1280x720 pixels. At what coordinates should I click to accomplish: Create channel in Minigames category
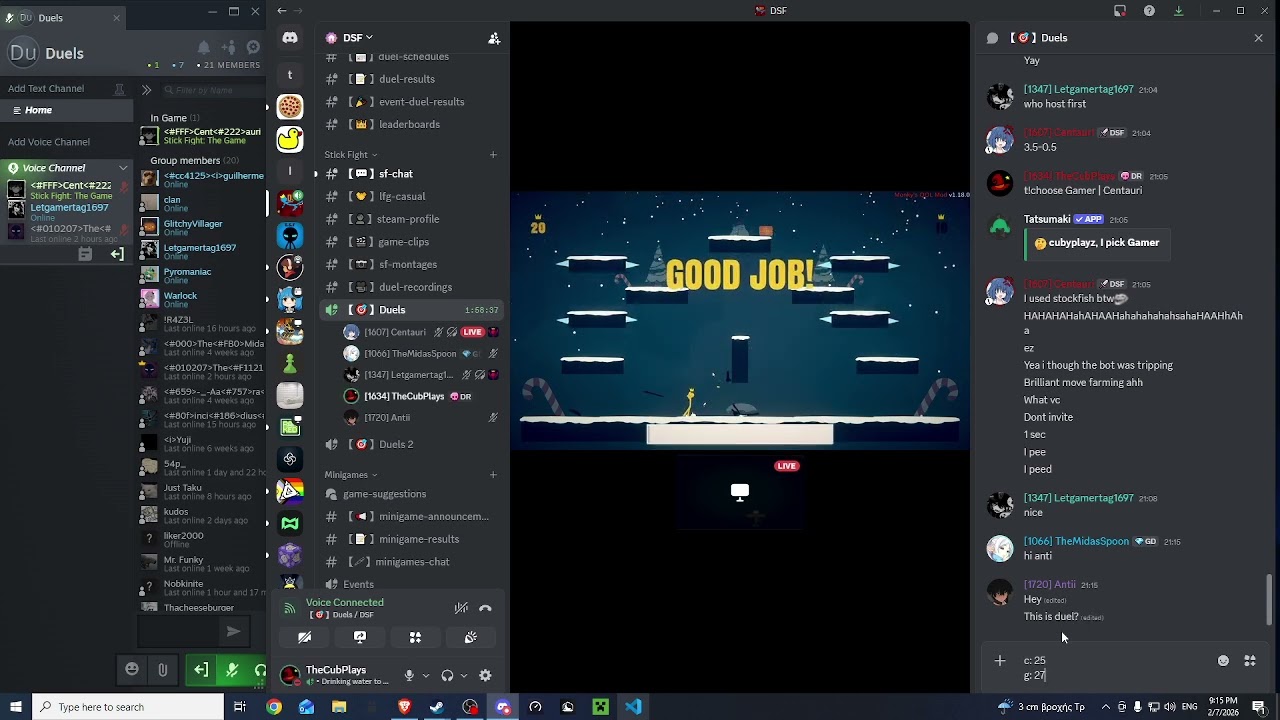493,475
